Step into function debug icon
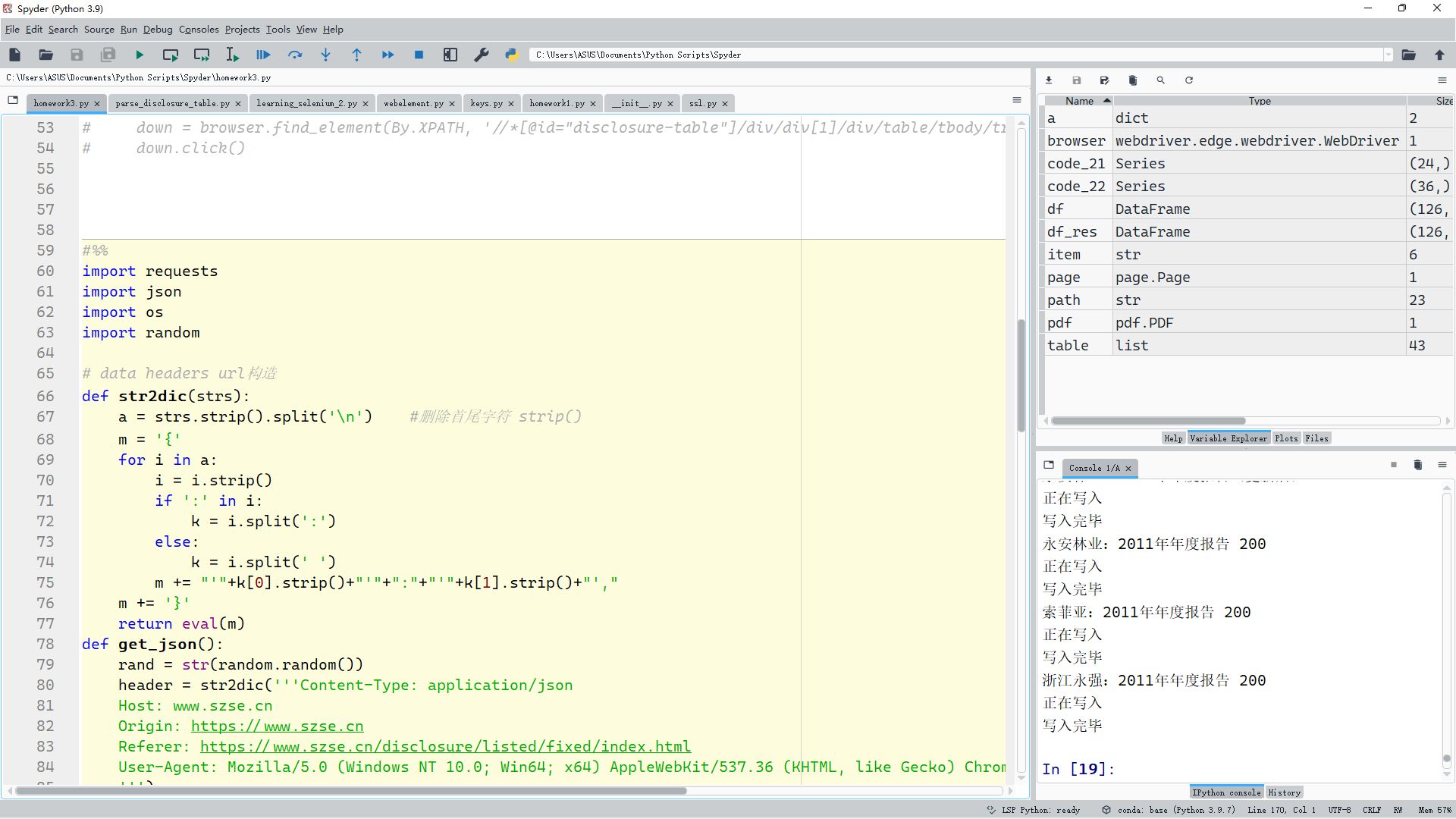Screen dimensions: 1456x819 point(325,55)
